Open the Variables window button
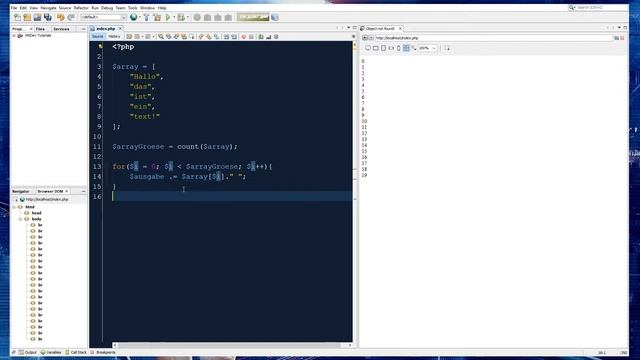 click(51, 352)
